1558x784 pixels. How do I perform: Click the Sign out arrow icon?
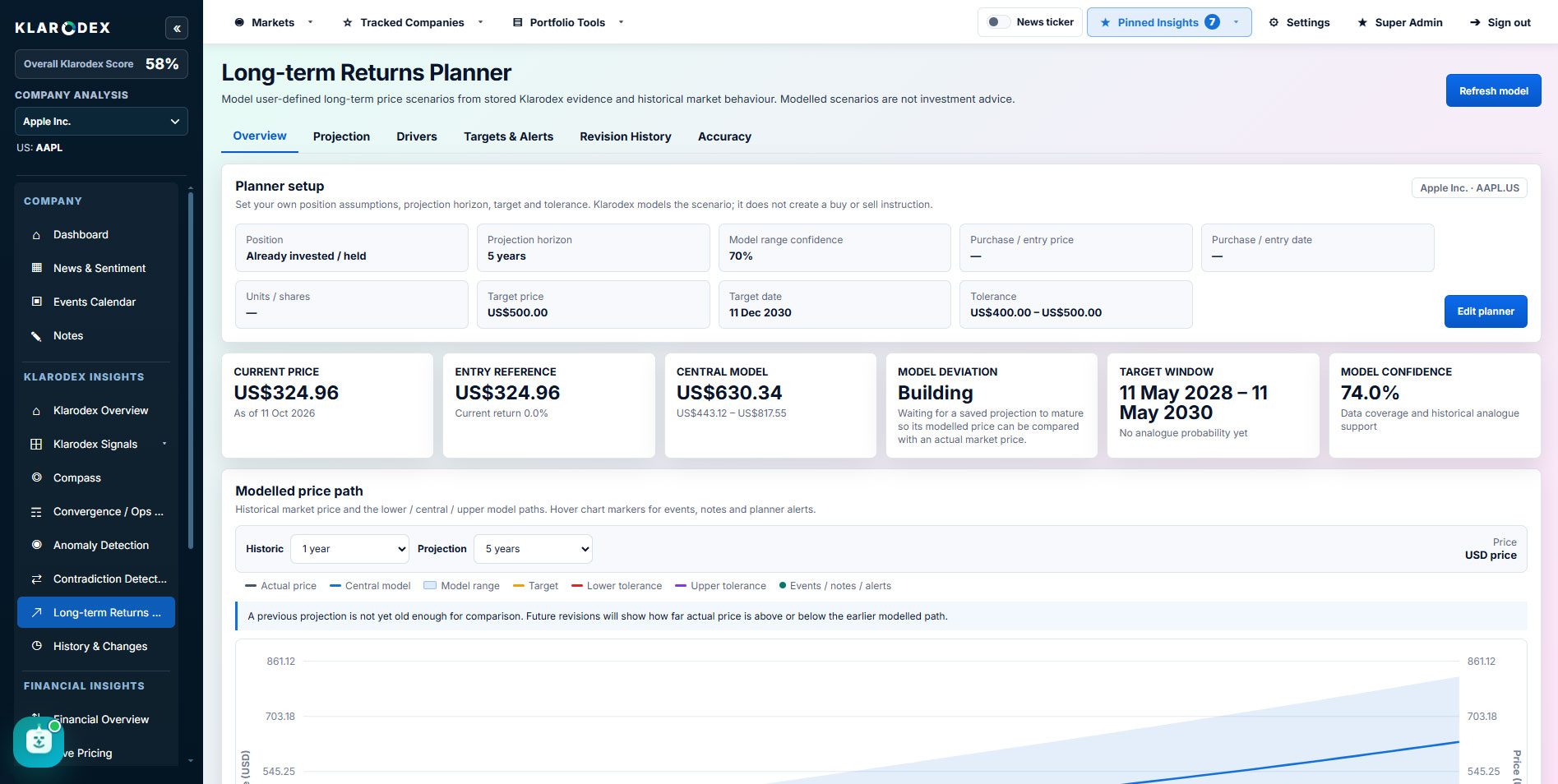[1475, 22]
